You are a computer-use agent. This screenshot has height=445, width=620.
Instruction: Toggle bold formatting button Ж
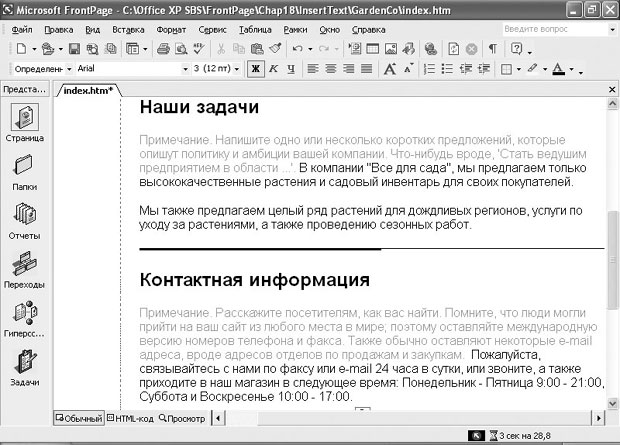[x=255, y=69]
